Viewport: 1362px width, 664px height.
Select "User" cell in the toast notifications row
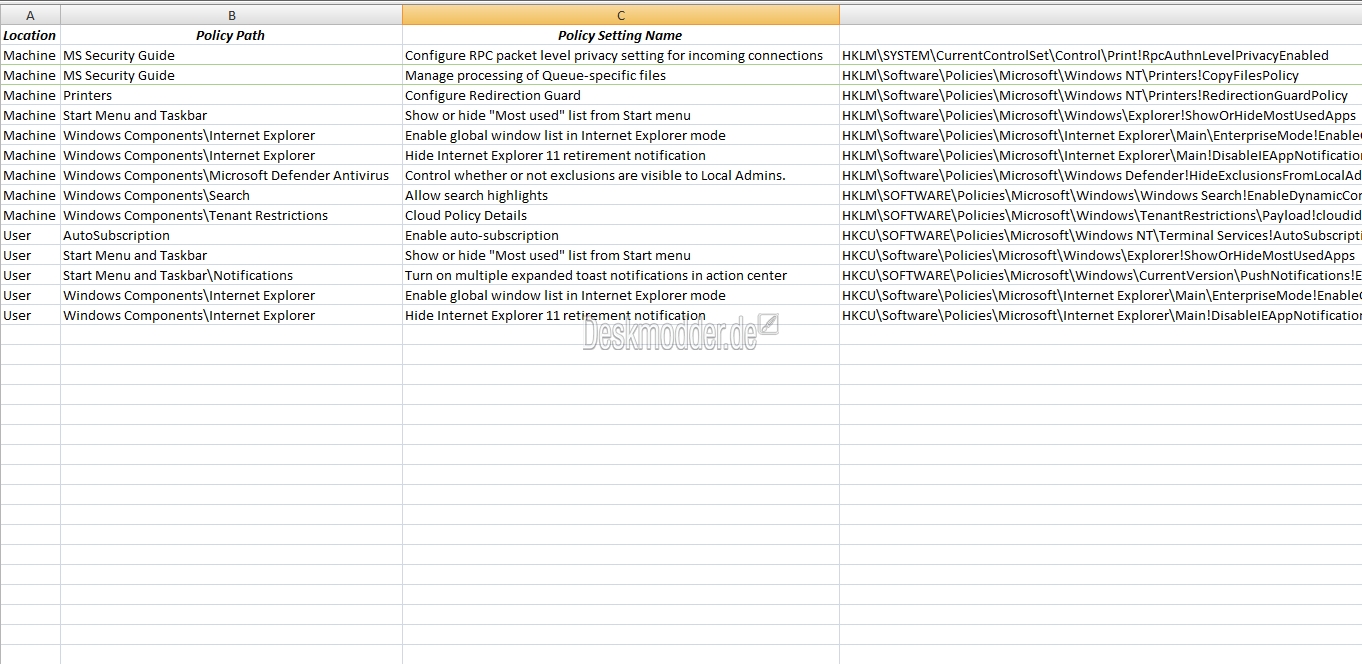click(30, 275)
